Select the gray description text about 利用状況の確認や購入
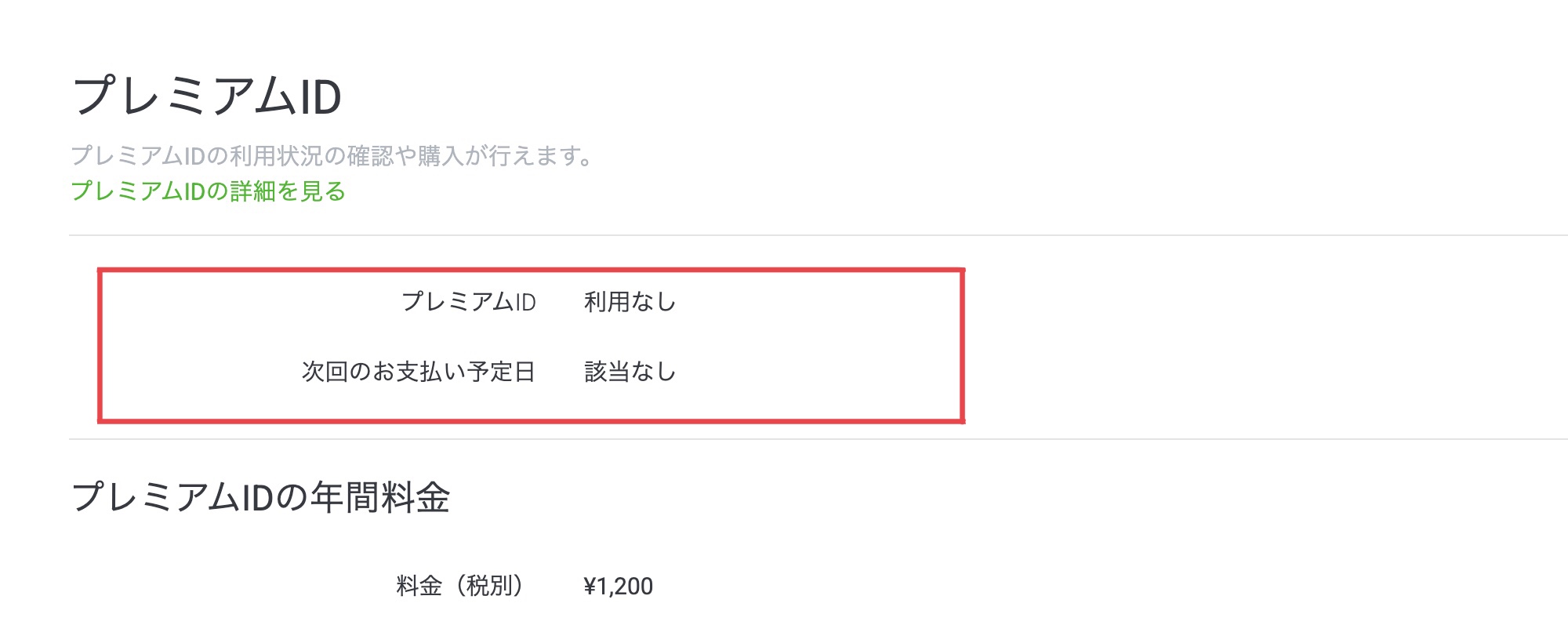The image size is (1568, 643). pos(333,156)
